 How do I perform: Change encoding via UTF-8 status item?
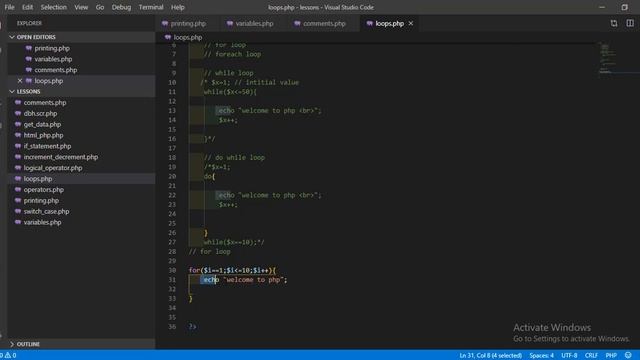(x=569, y=356)
